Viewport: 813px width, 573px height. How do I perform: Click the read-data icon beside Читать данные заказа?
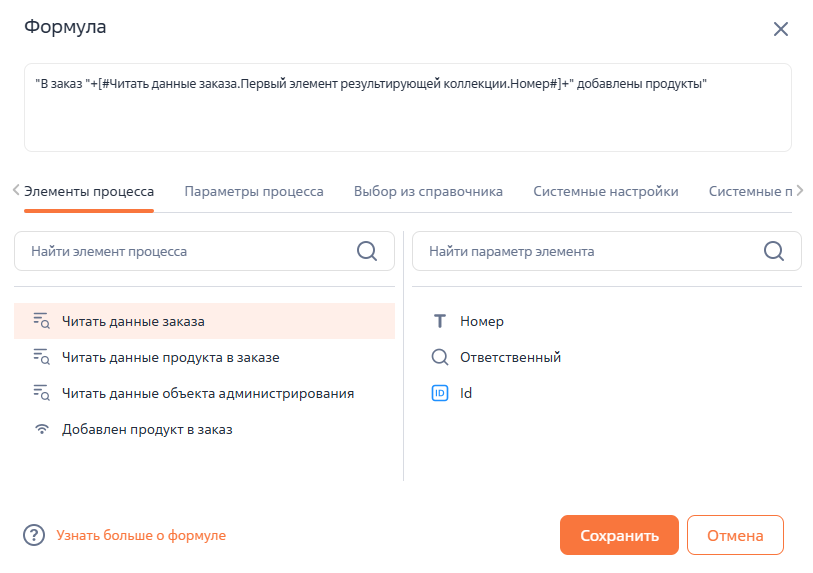click(41, 321)
